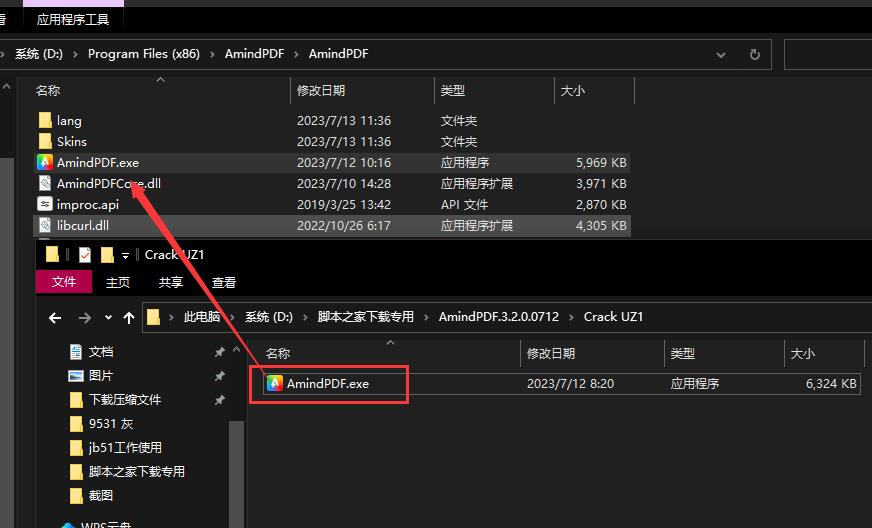Click Crack UZ1 breadcrumb
Image resolution: width=872 pixels, height=528 pixels.
(x=613, y=317)
